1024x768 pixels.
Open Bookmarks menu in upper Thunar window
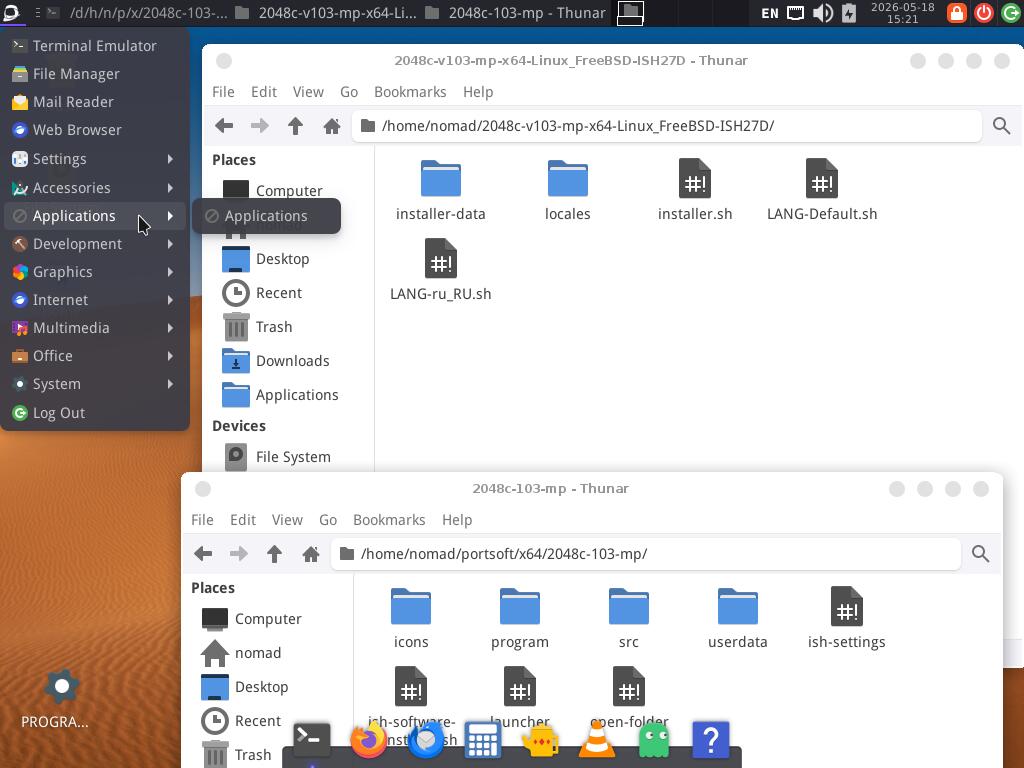click(x=410, y=92)
